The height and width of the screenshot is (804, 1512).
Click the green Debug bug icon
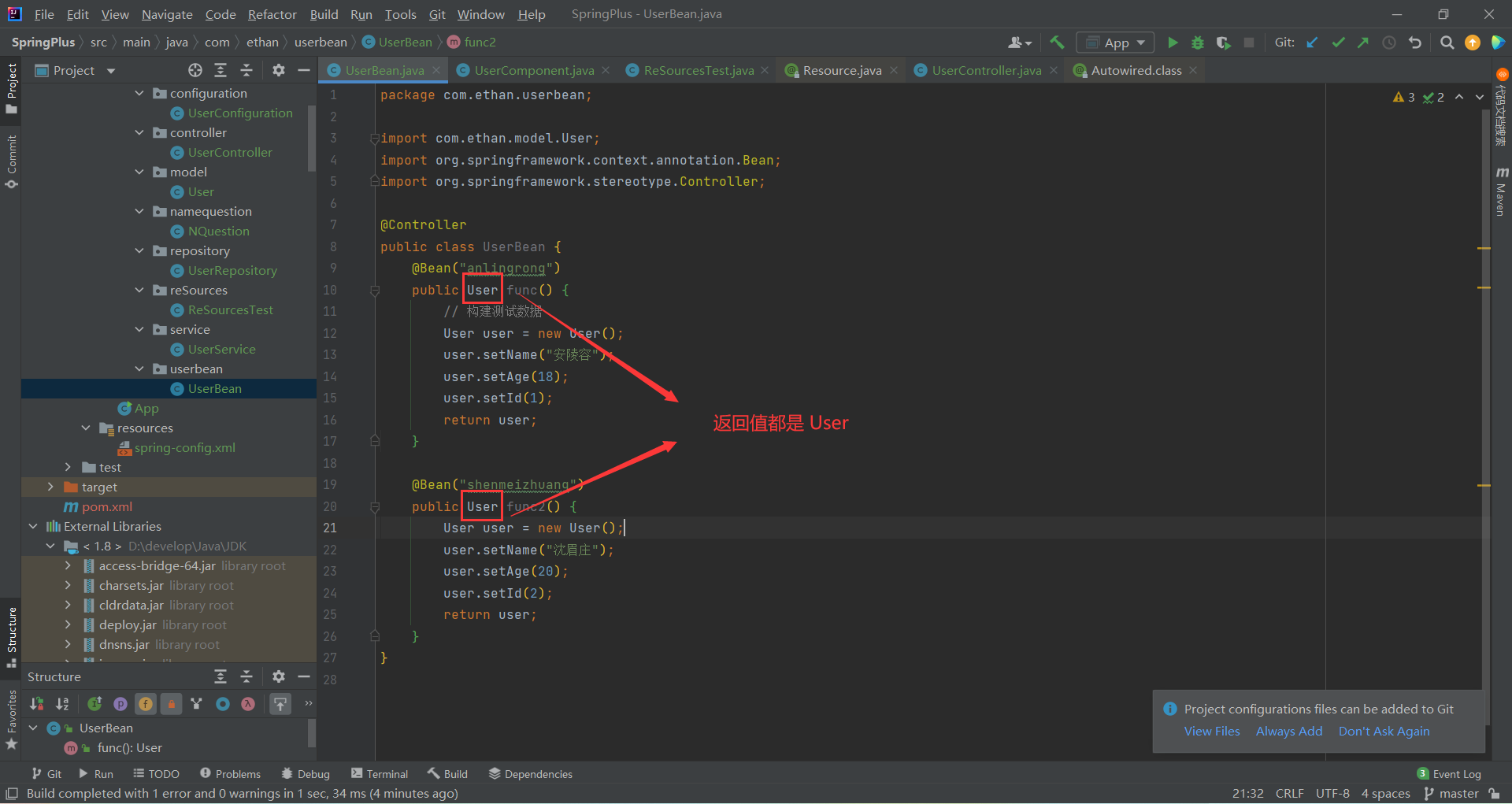pyautogui.click(x=1198, y=43)
